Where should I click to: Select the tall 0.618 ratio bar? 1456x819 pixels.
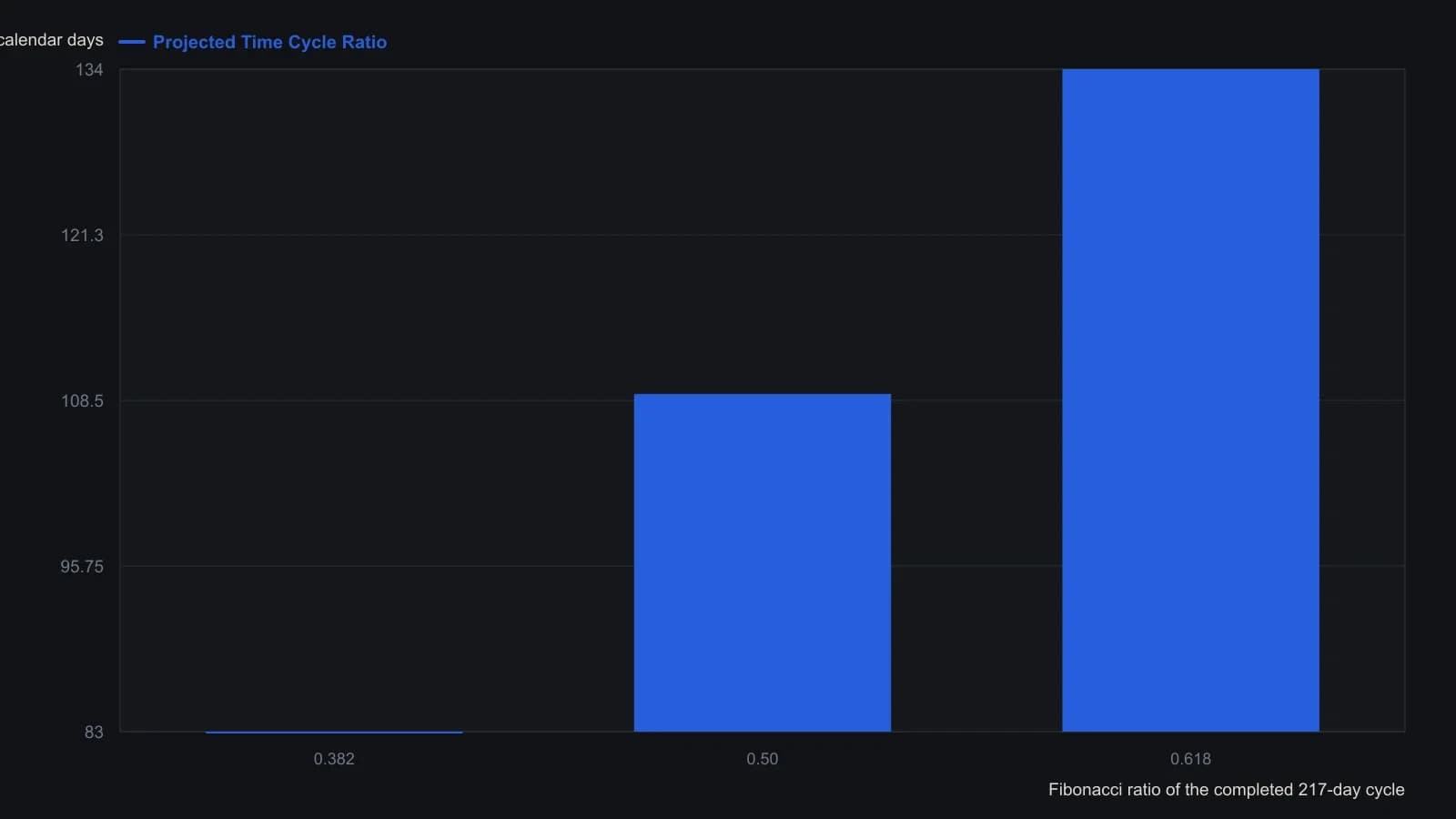pyautogui.click(x=1190, y=400)
